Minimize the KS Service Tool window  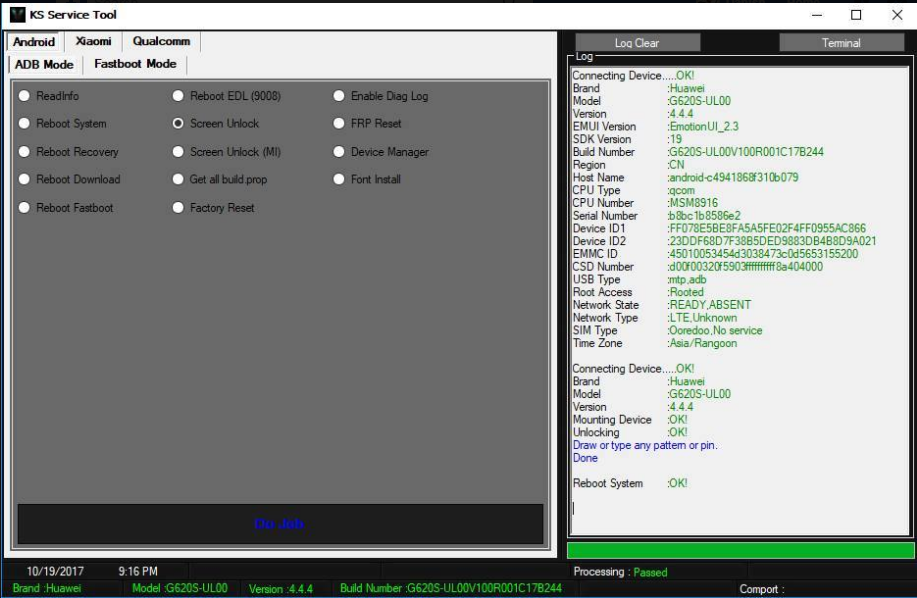pos(817,15)
